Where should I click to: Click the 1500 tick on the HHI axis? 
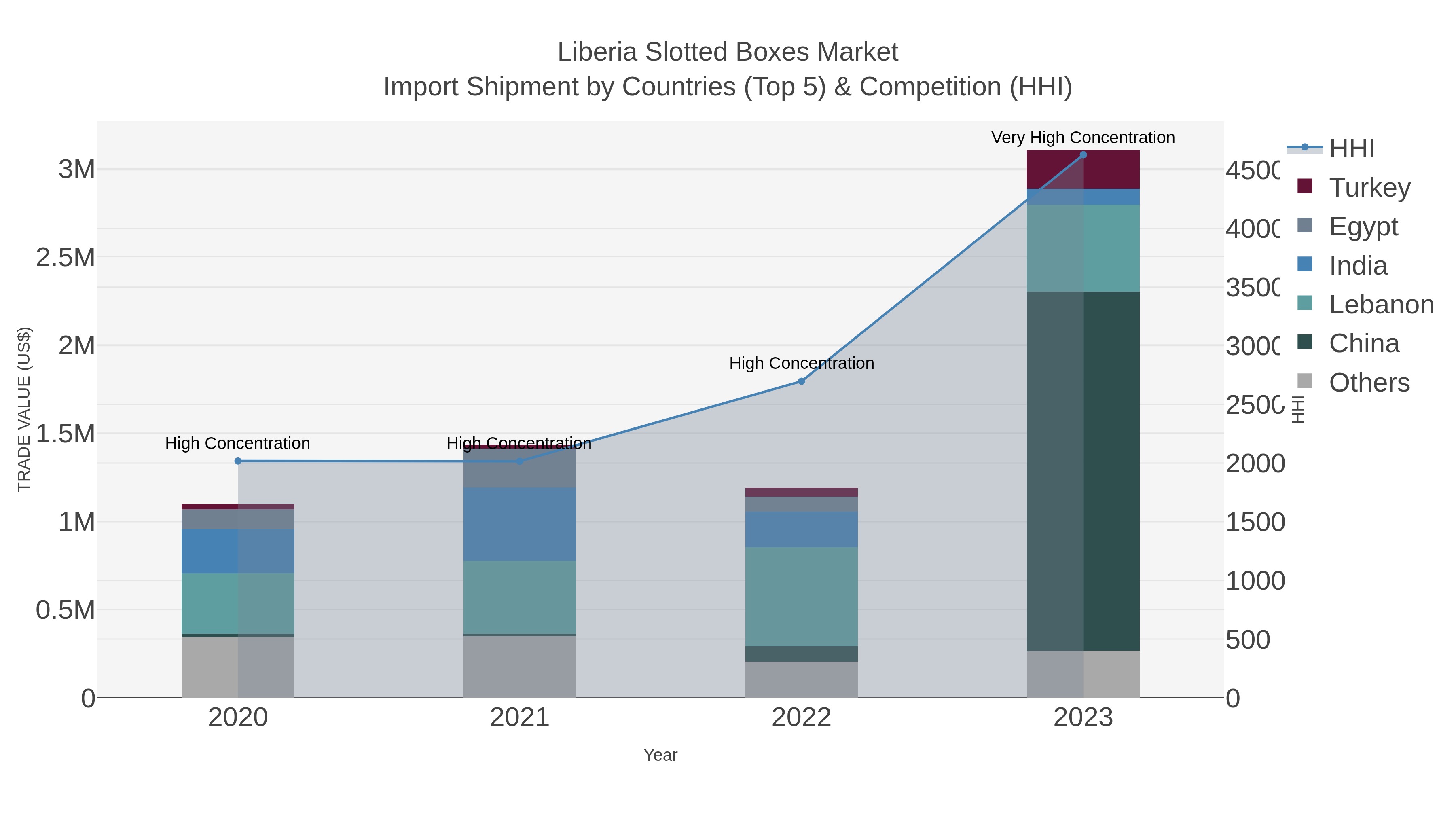coord(1255,522)
